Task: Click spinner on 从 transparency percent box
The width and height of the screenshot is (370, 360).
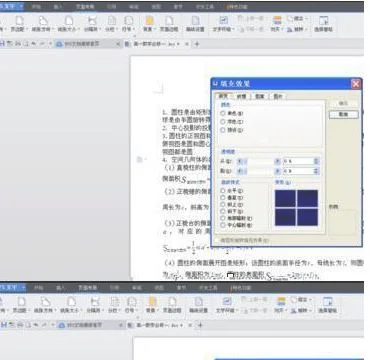Action: point(316,161)
